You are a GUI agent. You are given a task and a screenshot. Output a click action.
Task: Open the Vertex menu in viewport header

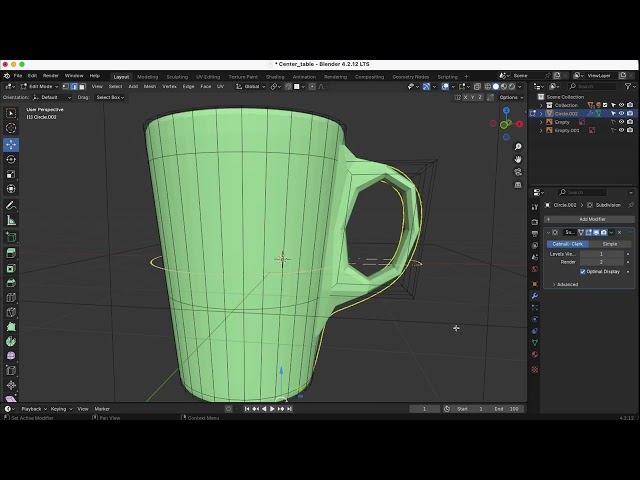[169, 87]
